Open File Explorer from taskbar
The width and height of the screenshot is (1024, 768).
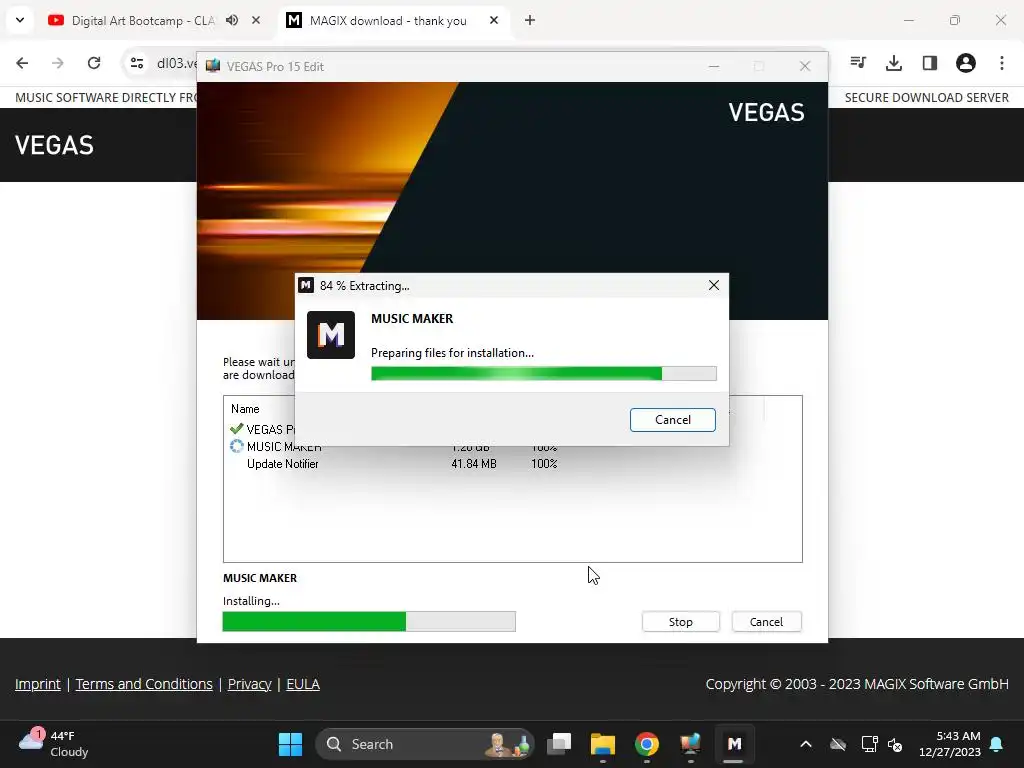tap(603, 744)
